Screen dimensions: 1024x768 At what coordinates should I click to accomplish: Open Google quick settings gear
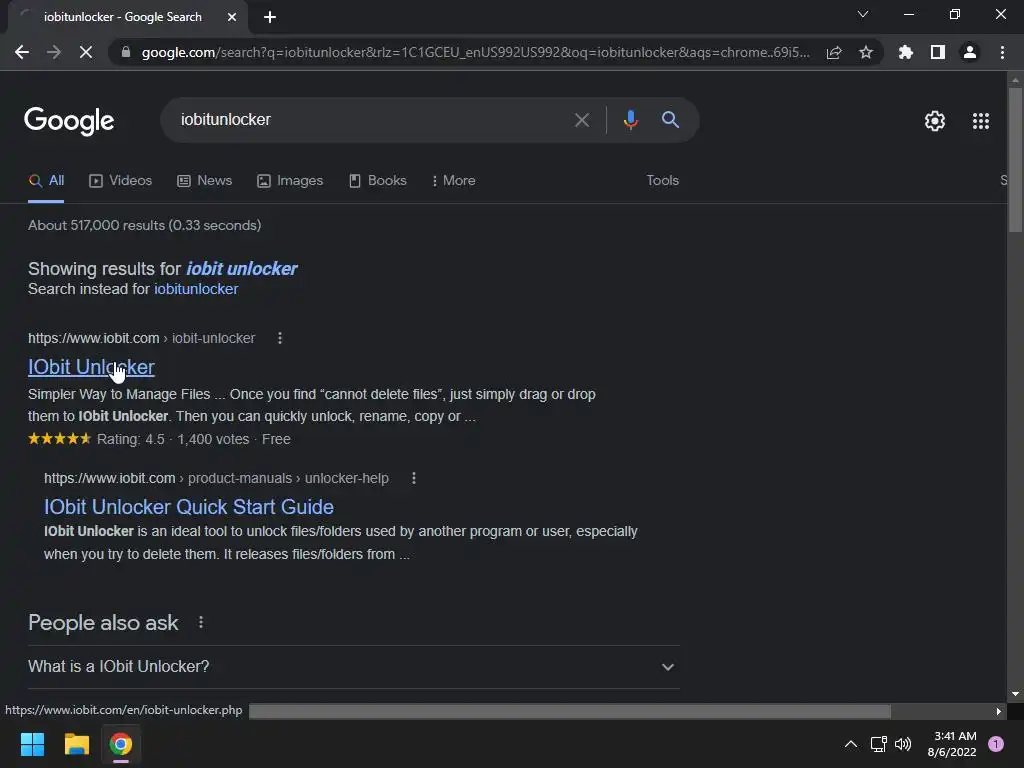click(935, 121)
